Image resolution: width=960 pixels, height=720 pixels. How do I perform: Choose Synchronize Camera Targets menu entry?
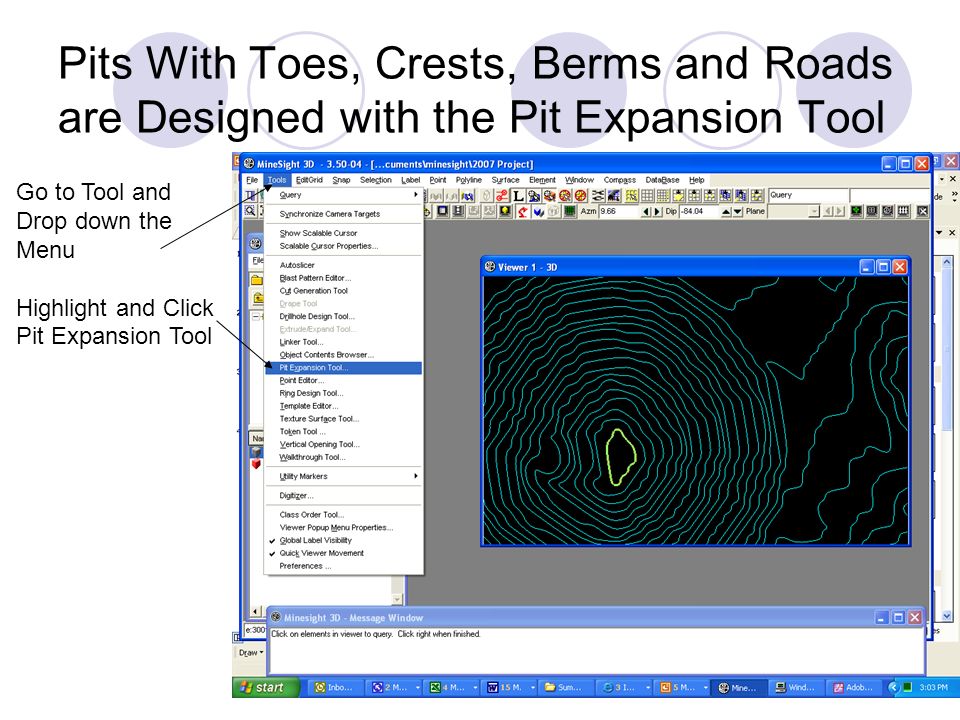pyautogui.click(x=343, y=214)
